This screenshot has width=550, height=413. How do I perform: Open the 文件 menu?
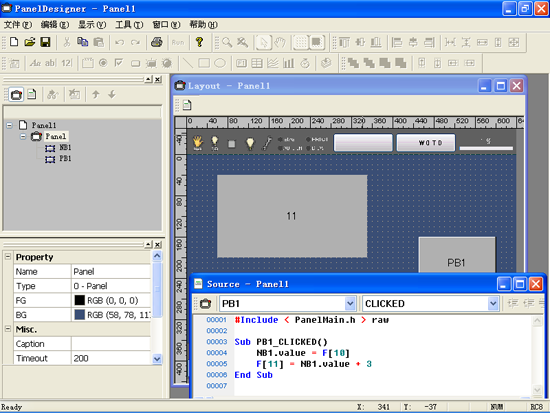click(x=18, y=25)
